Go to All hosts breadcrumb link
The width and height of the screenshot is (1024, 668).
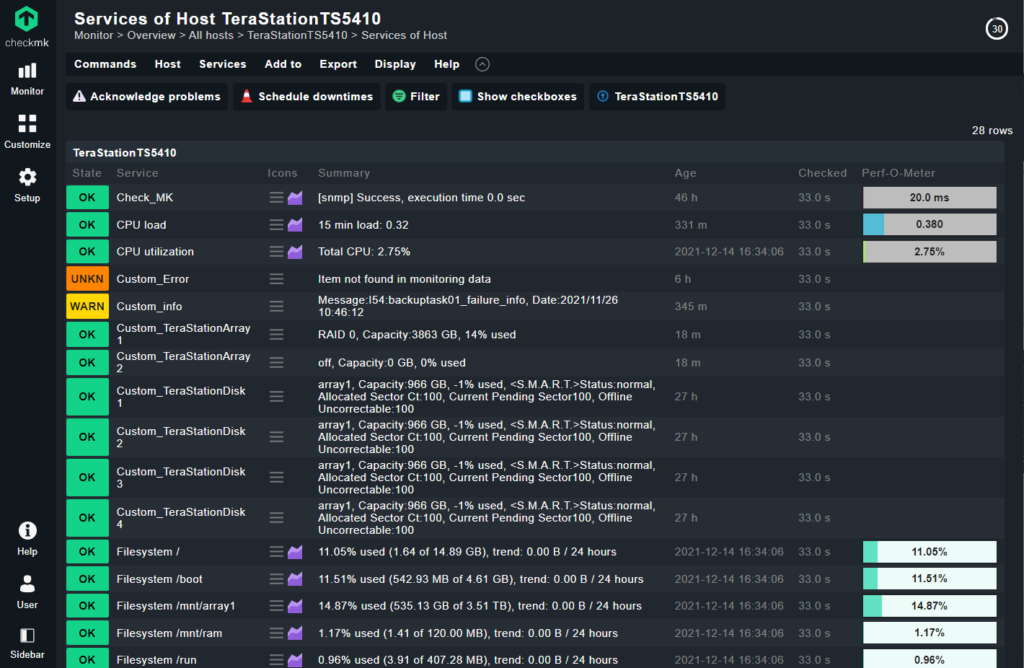coord(211,35)
